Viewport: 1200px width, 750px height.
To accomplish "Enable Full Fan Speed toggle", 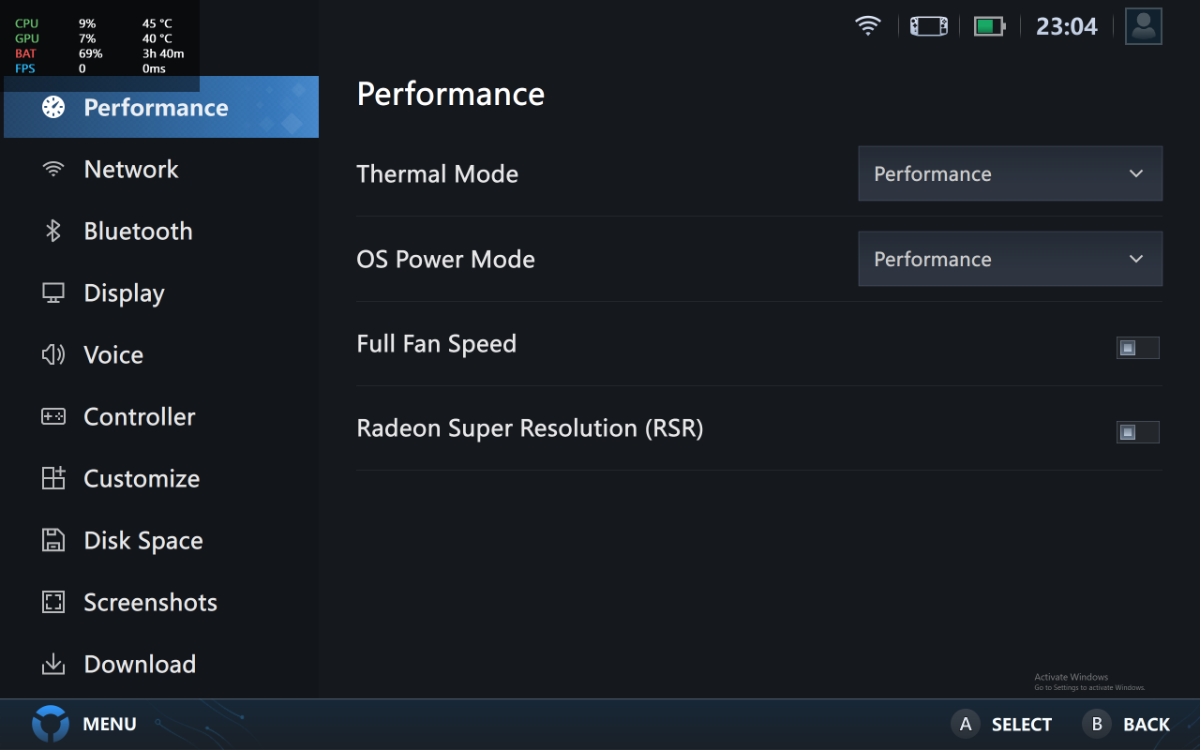I will tap(1137, 348).
